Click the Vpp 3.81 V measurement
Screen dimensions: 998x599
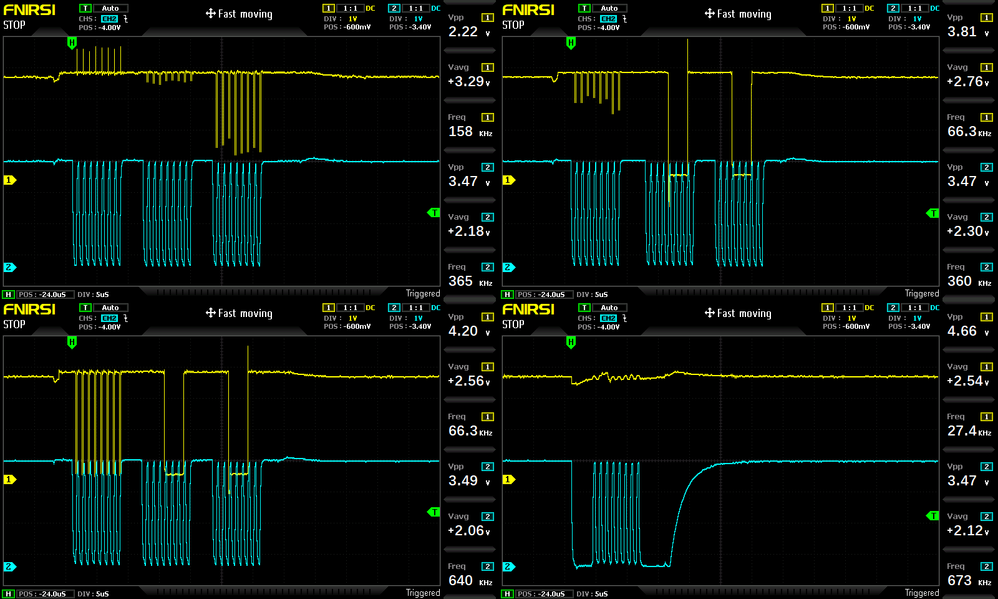click(x=969, y=26)
